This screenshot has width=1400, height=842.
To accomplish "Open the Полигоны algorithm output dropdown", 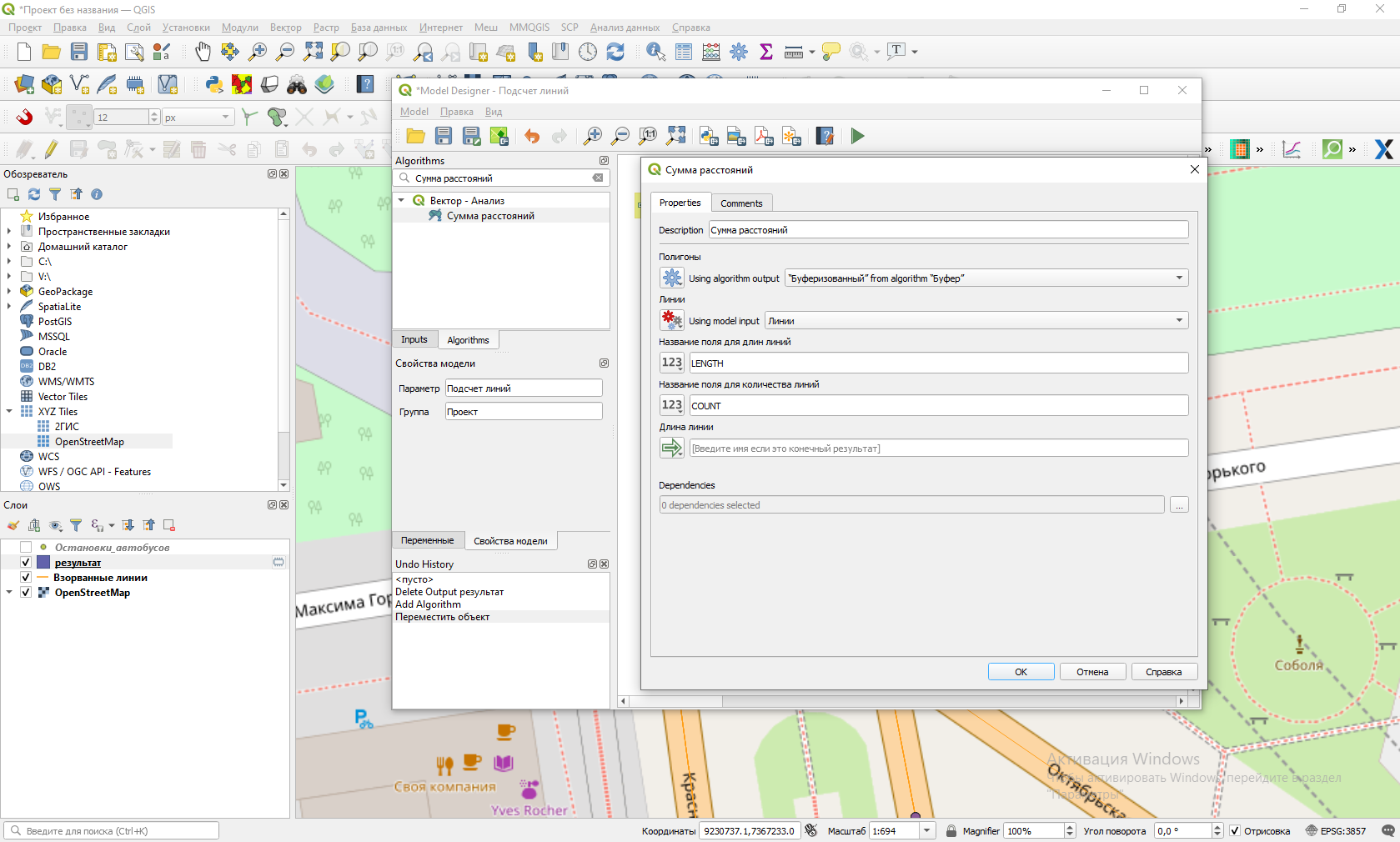I will coord(986,278).
